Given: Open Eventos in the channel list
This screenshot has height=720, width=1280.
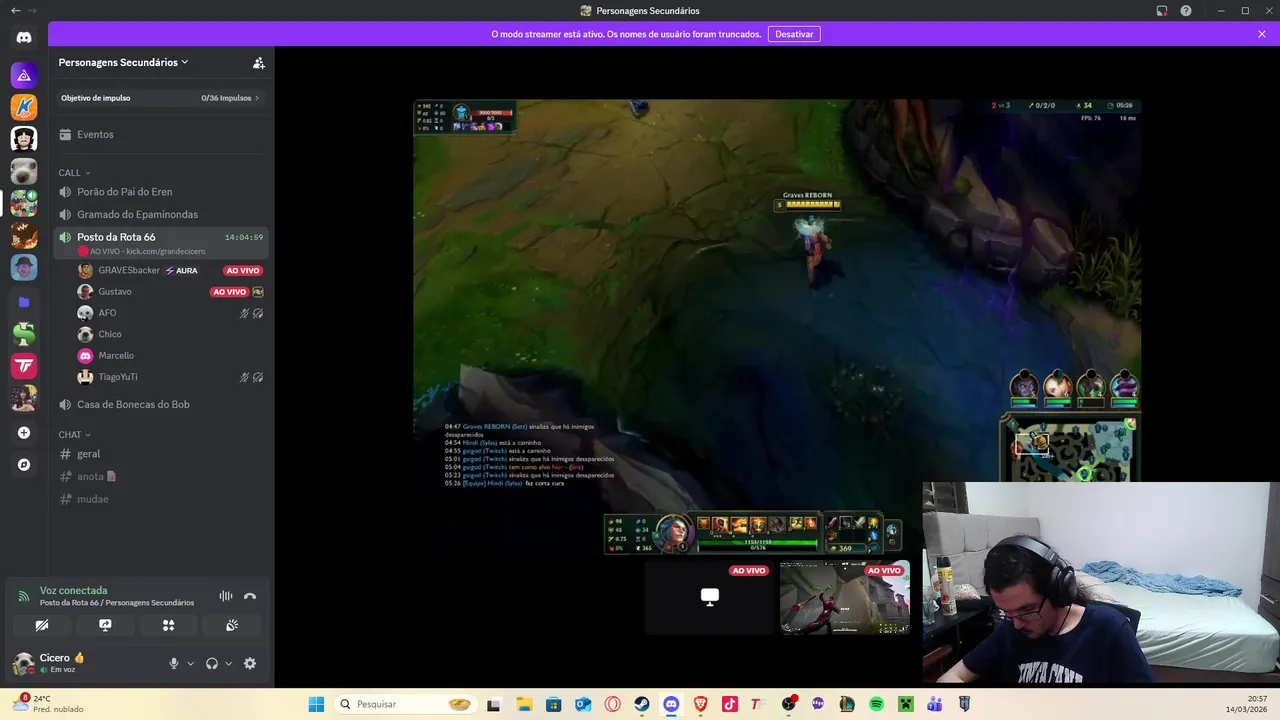Looking at the screenshot, I should (x=161, y=134).
